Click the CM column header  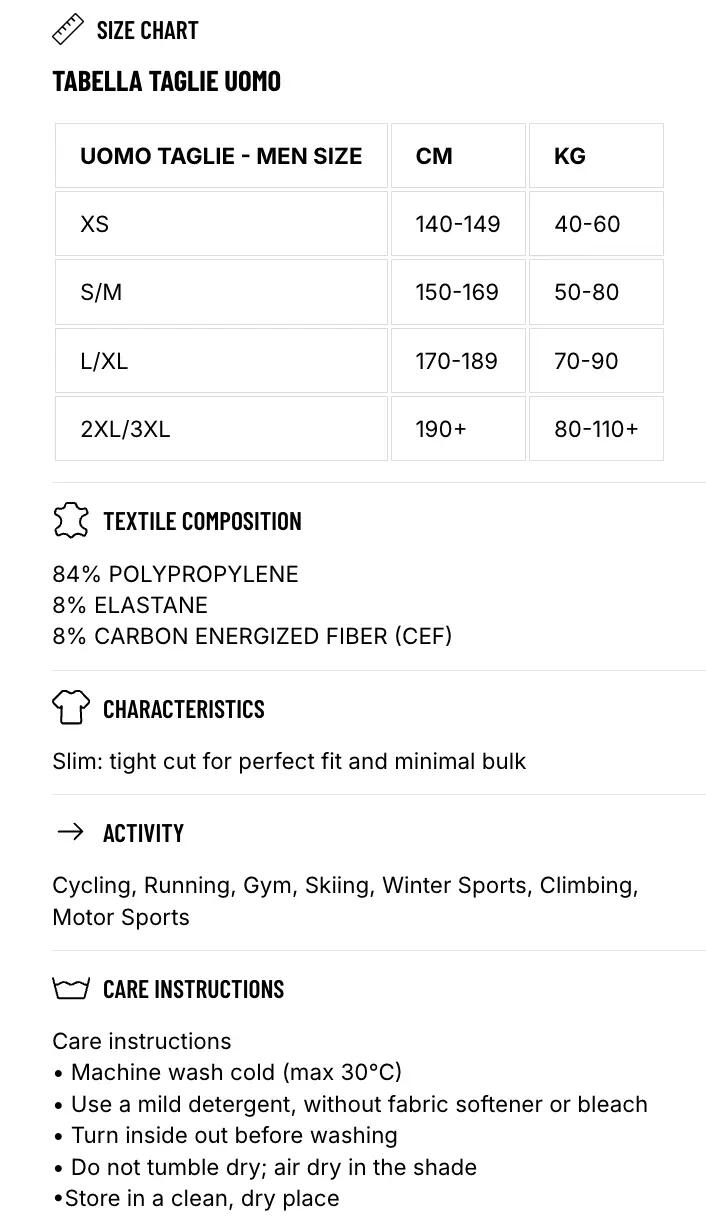click(458, 156)
